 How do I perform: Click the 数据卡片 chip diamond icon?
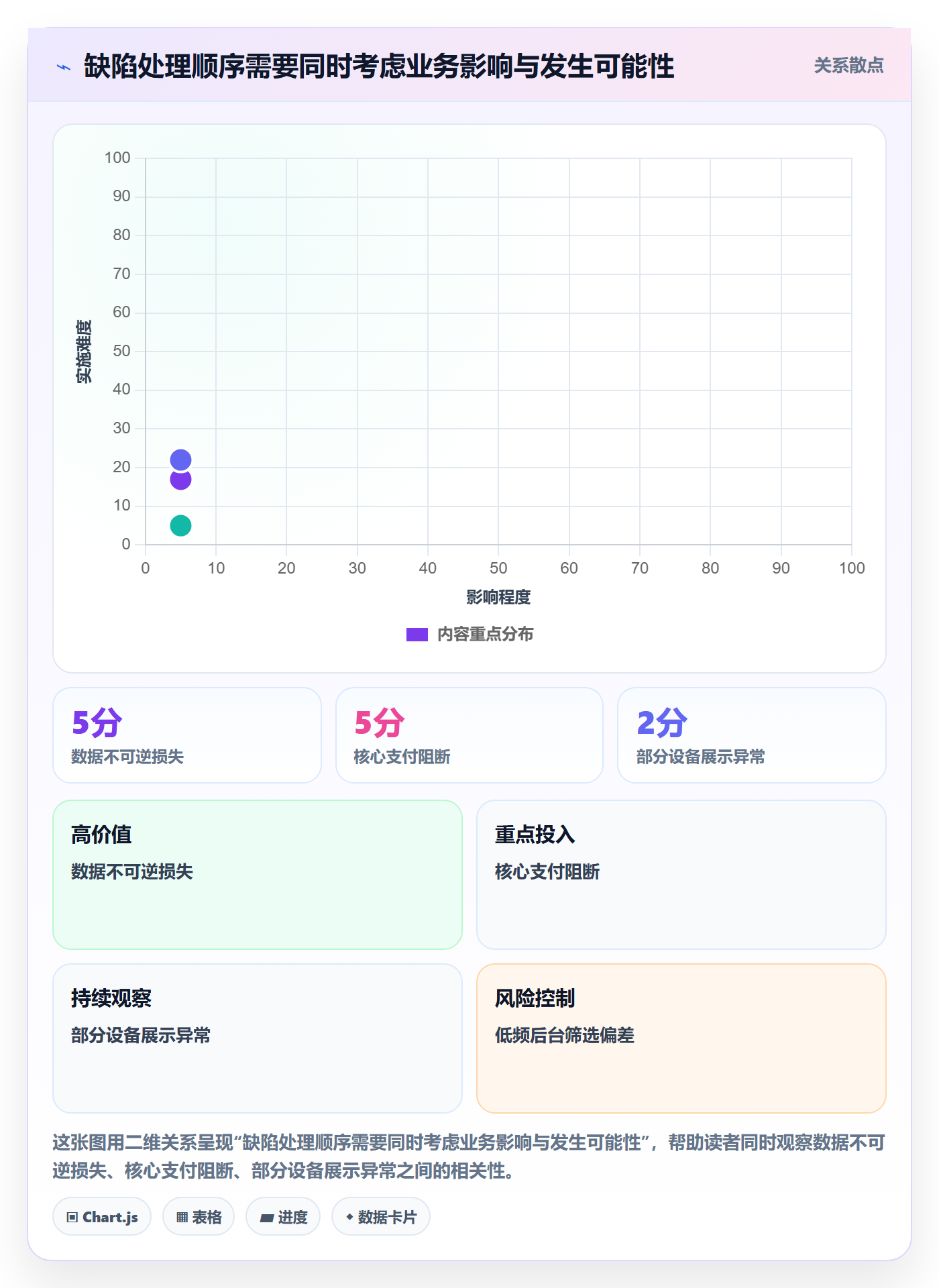tap(349, 1217)
